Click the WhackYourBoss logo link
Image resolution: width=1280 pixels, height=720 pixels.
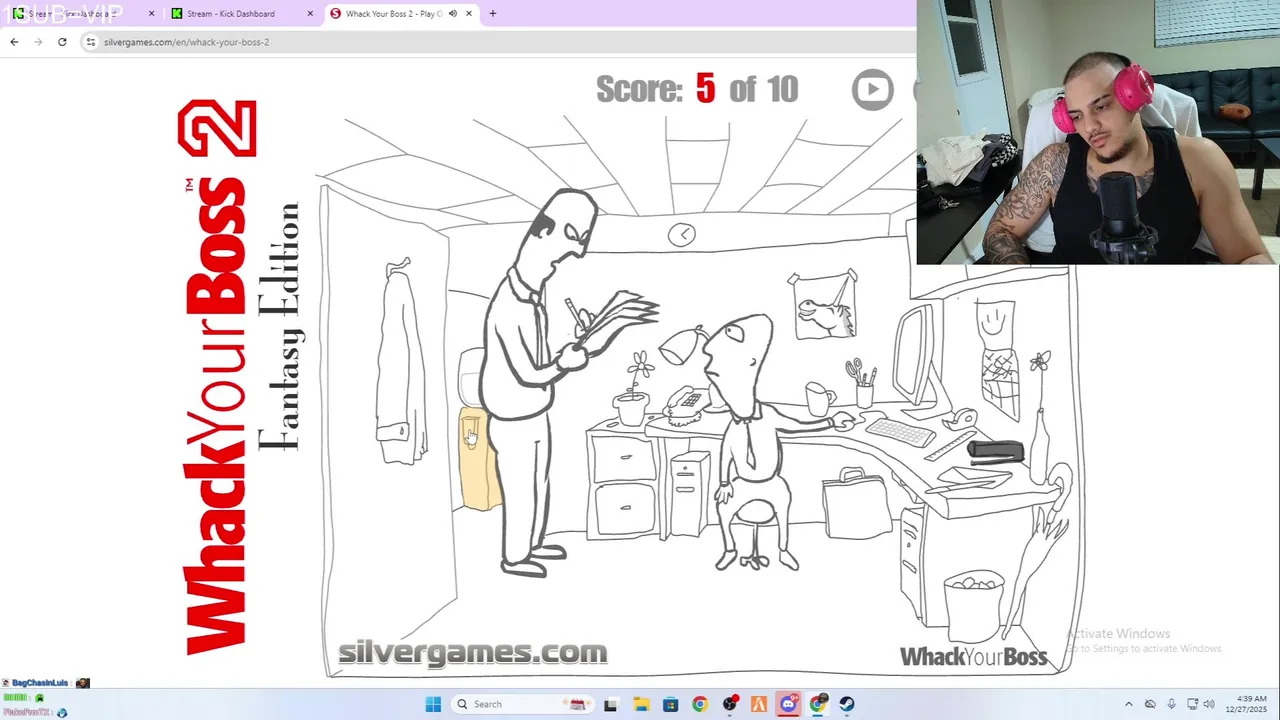(973, 656)
